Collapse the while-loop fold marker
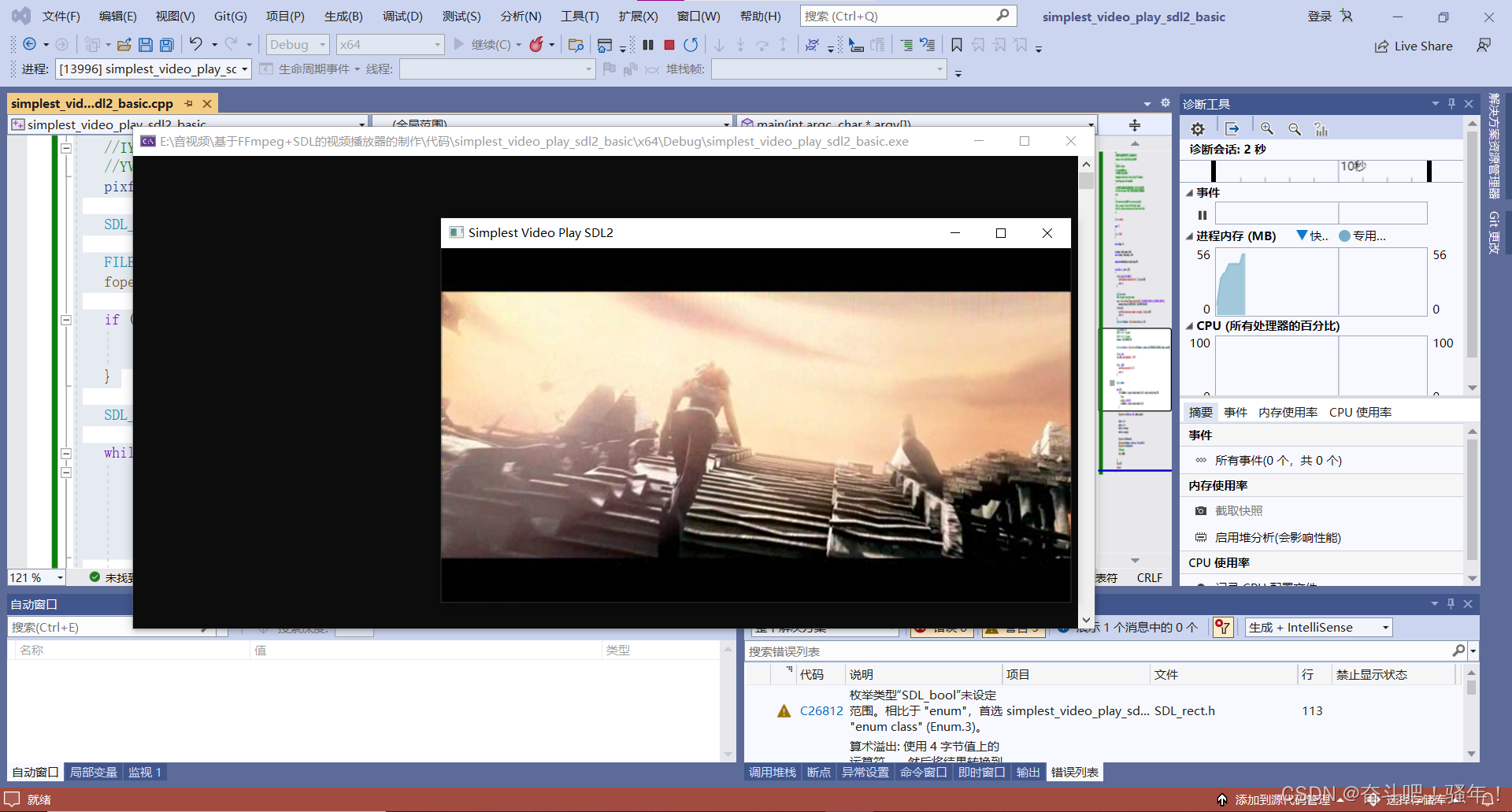Image resolution: width=1512 pixels, height=812 pixels. click(x=66, y=454)
